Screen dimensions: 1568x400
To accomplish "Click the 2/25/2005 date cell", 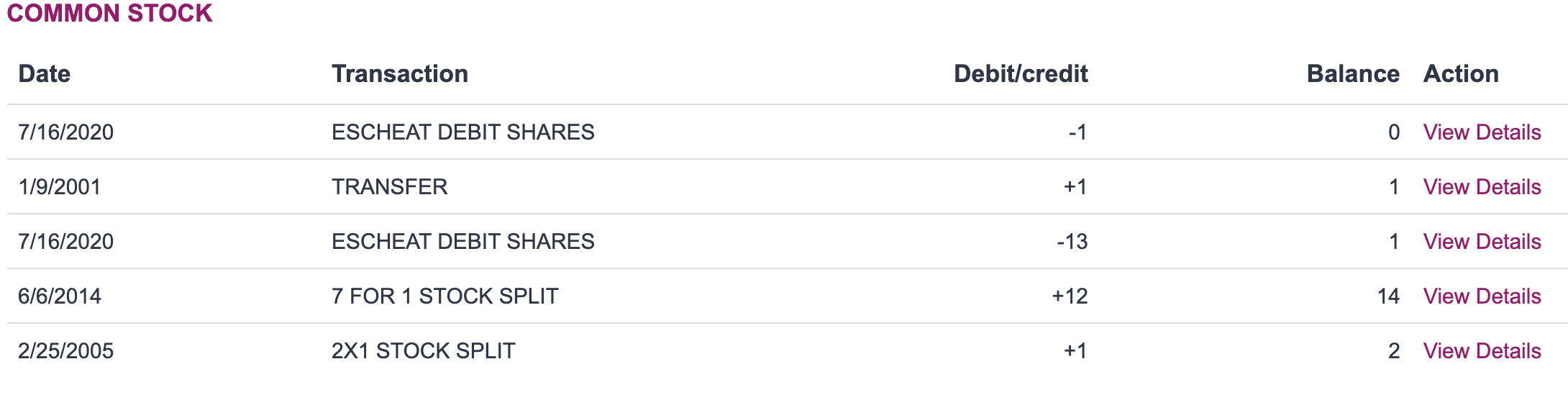I will coord(65,351).
